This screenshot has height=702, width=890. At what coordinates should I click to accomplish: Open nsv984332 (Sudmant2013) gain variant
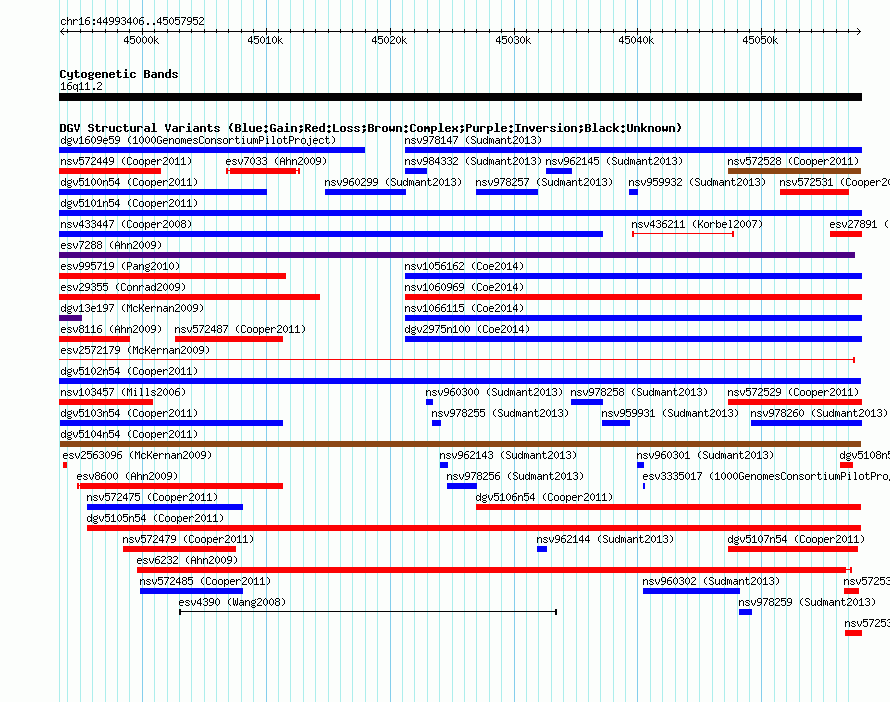coord(473,161)
